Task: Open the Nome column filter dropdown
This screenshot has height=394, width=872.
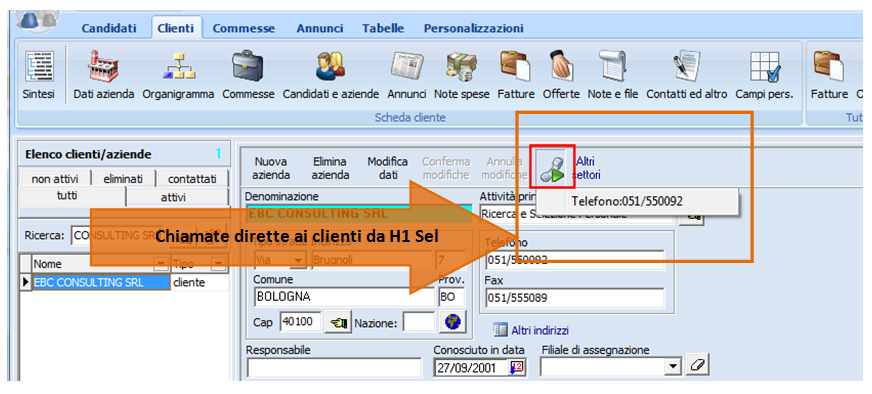Action: 162,263
